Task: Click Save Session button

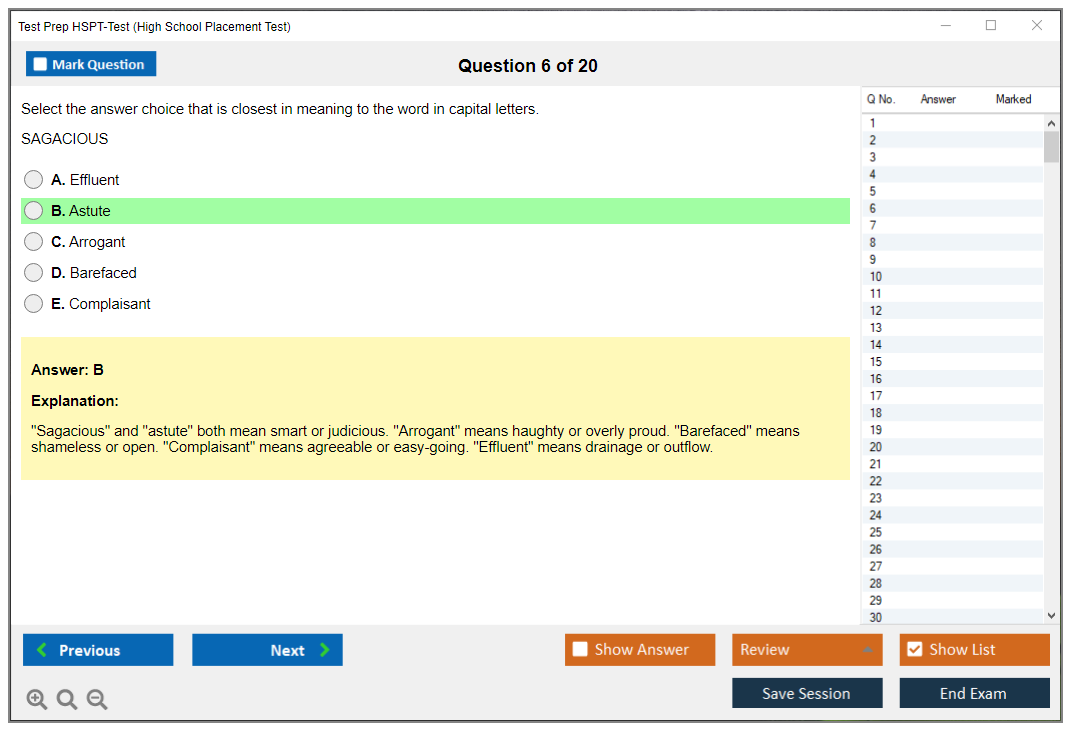Action: tap(807, 694)
